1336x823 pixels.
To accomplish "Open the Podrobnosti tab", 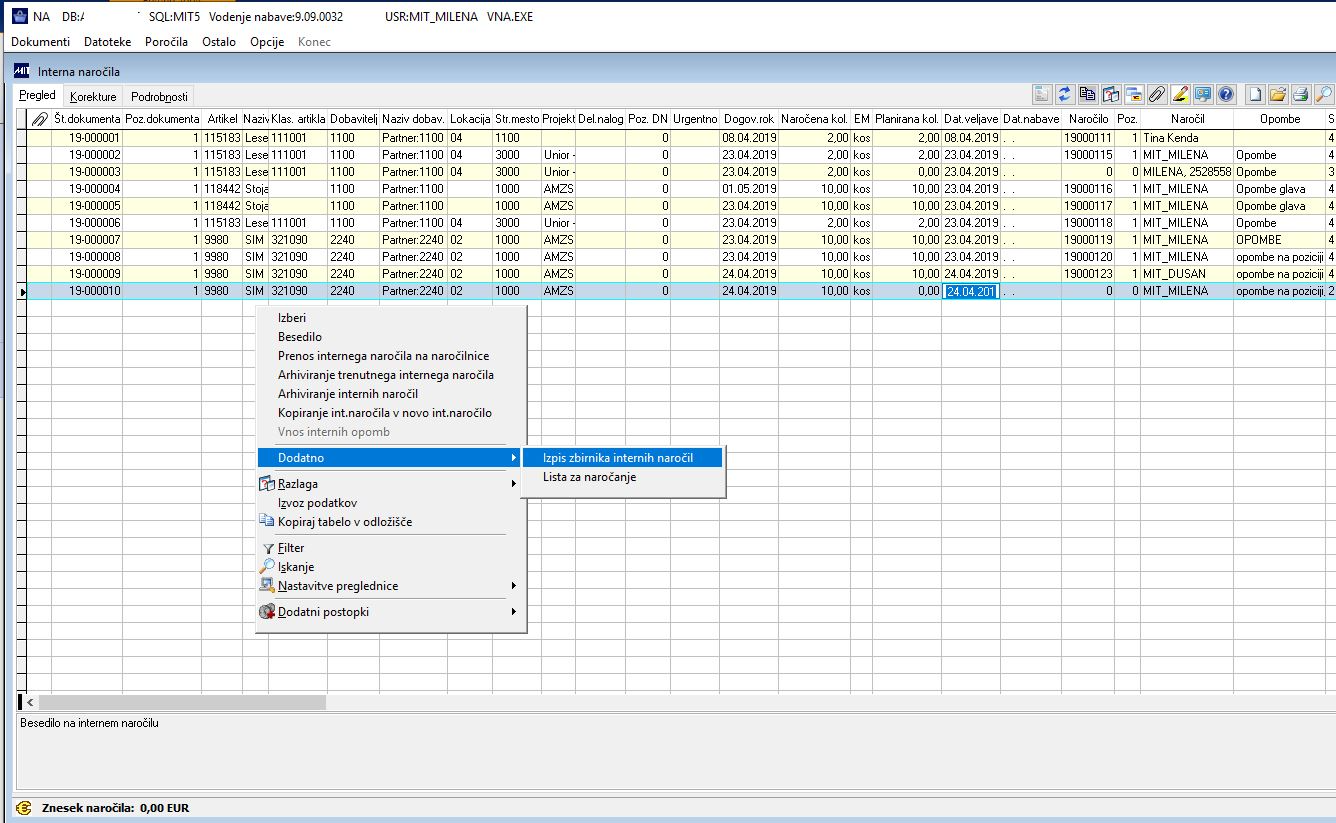I will pyautogui.click(x=159, y=97).
